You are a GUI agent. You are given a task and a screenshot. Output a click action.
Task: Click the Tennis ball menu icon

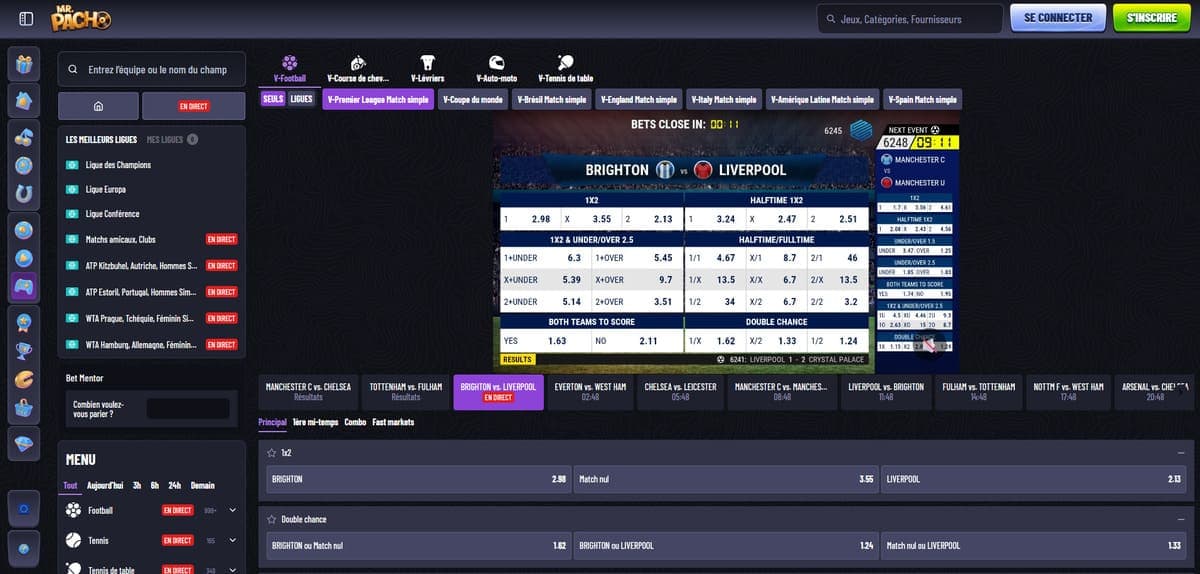pos(73,540)
